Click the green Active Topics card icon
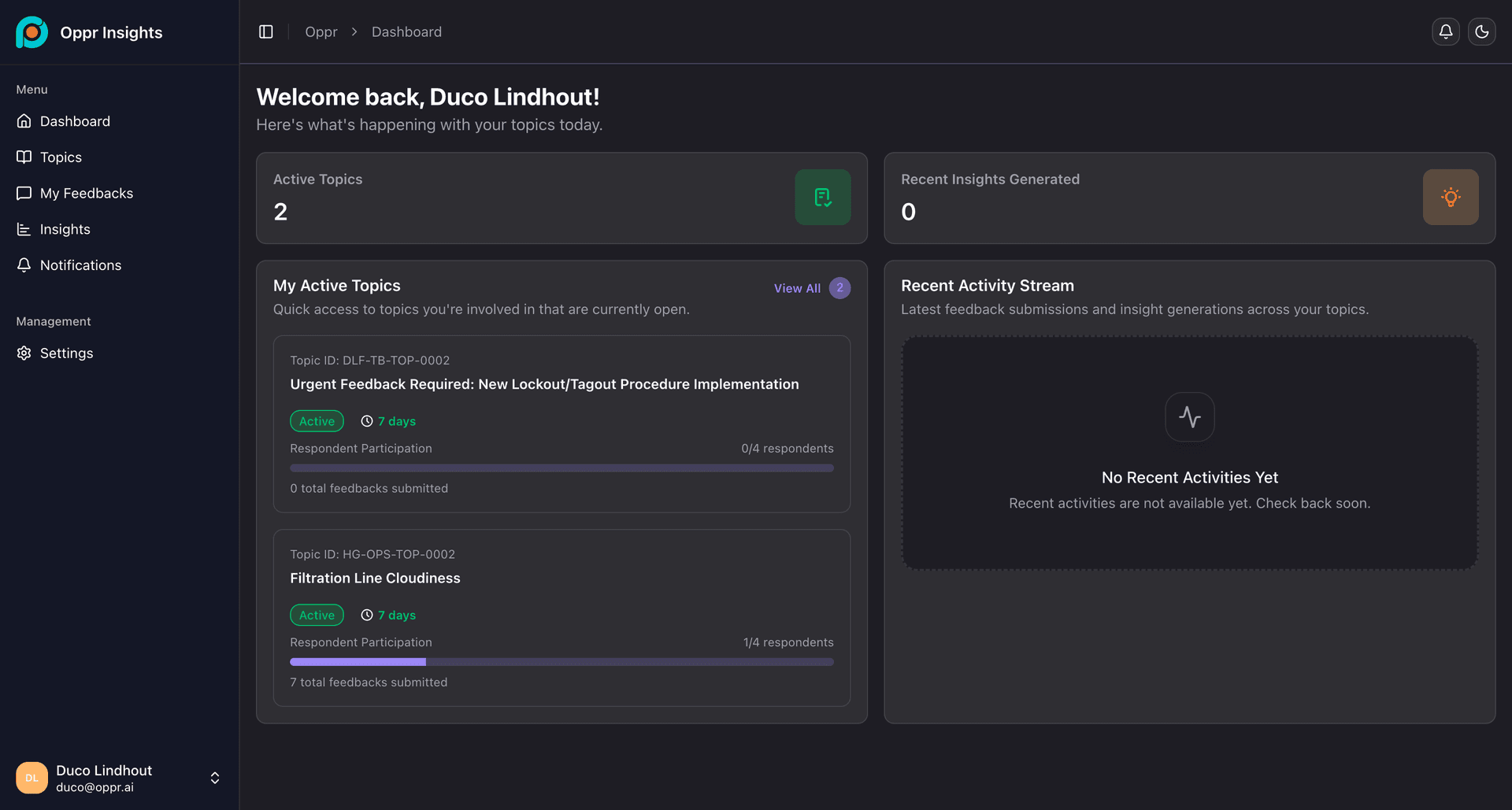Screen dimensions: 1512x810 click(x=822, y=197)
